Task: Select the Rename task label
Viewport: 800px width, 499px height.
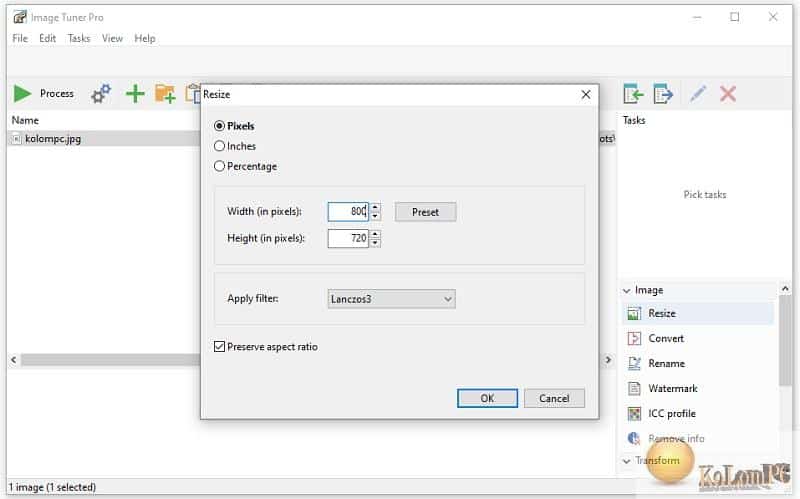Action: [x=666, y=363]
